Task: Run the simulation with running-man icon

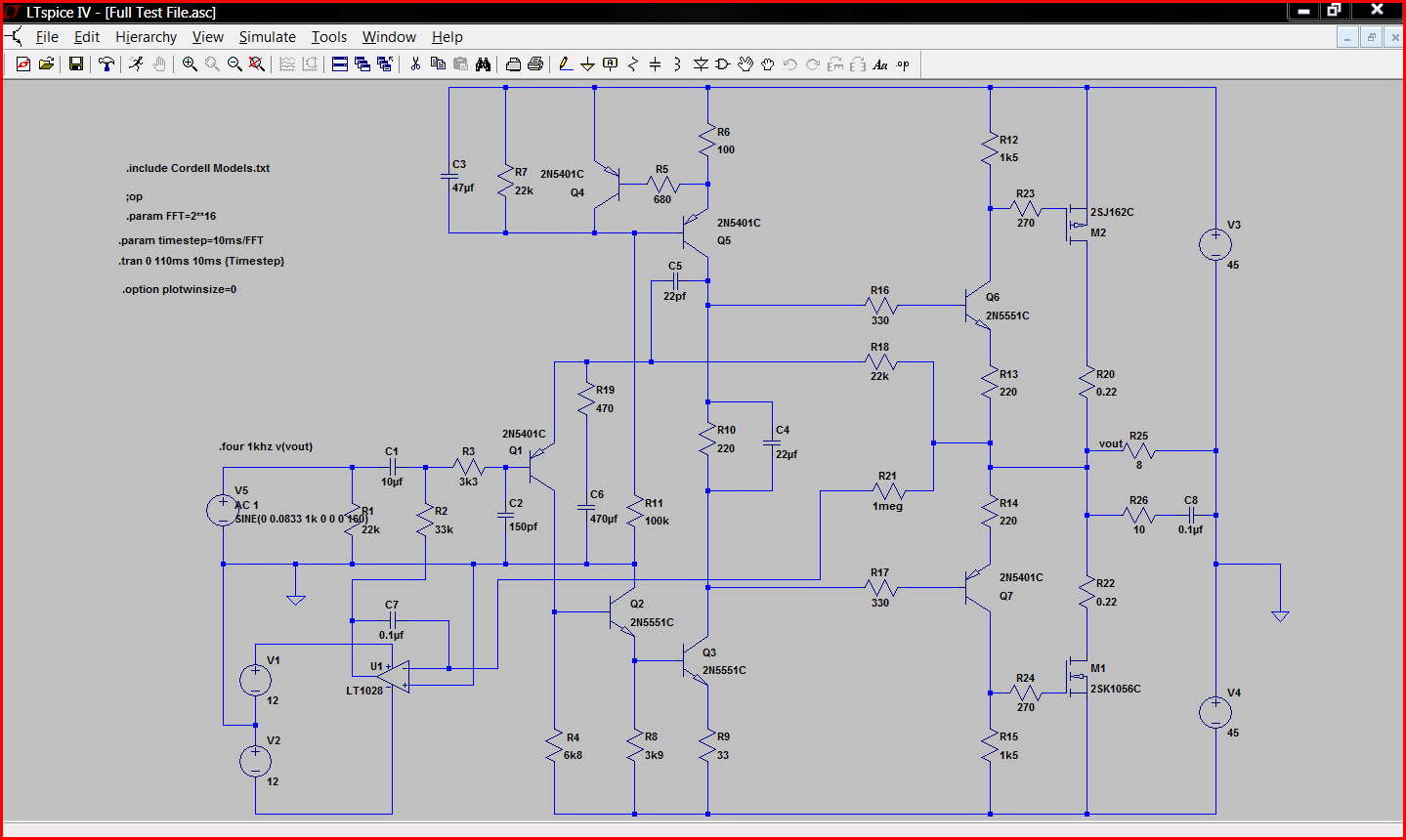Action: (x=136, y=64)
